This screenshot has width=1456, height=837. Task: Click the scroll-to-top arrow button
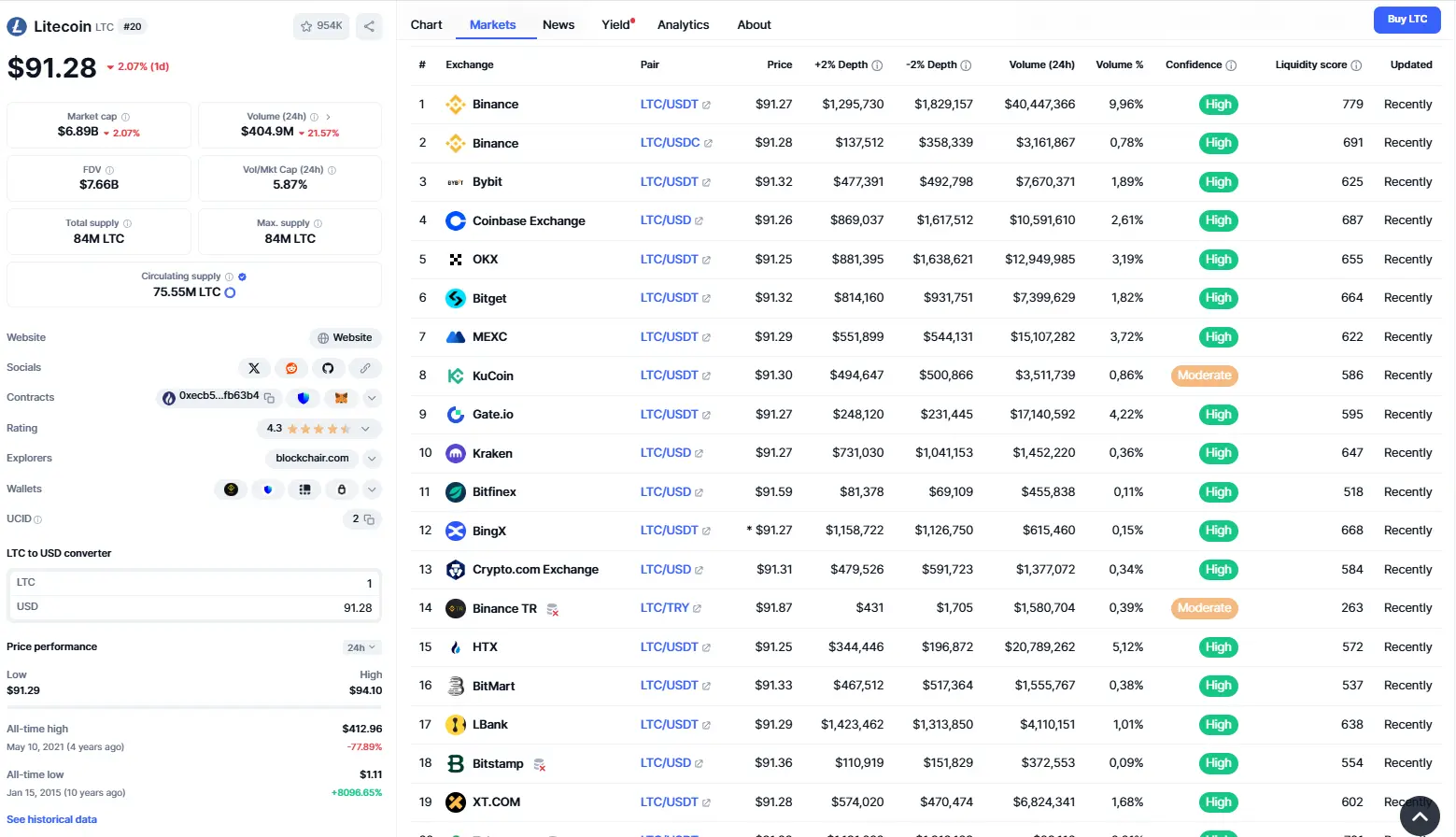(1421, 816)
